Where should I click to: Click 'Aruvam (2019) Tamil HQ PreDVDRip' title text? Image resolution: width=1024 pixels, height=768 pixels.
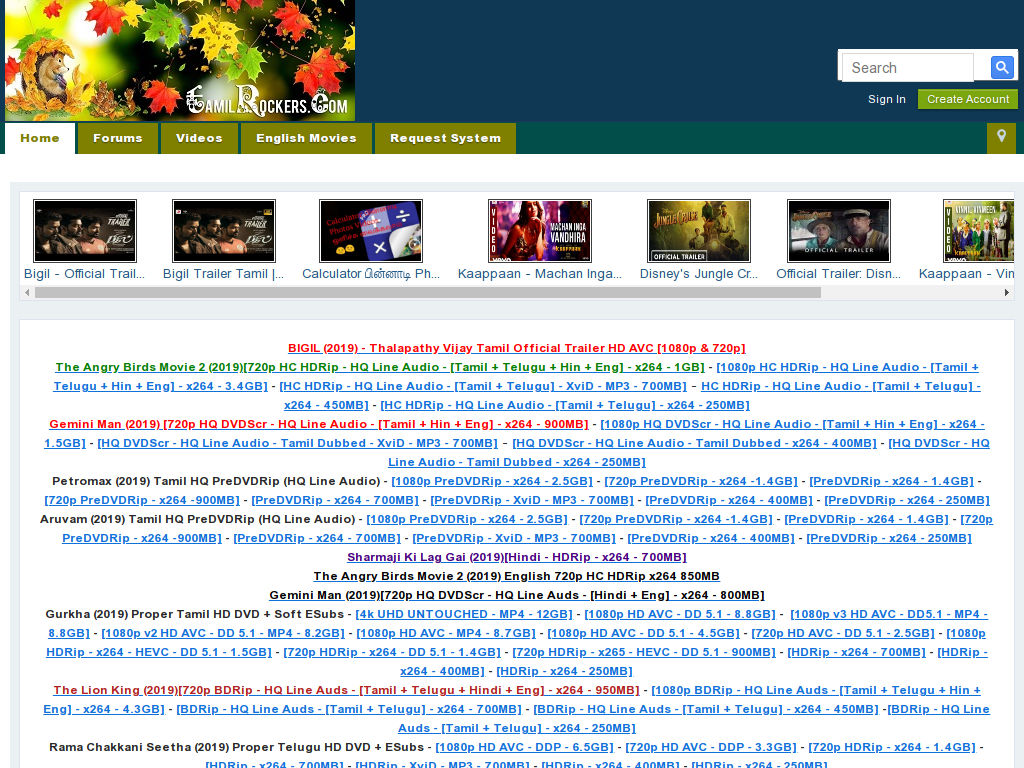pyautogui.click(x=197, y=519)
